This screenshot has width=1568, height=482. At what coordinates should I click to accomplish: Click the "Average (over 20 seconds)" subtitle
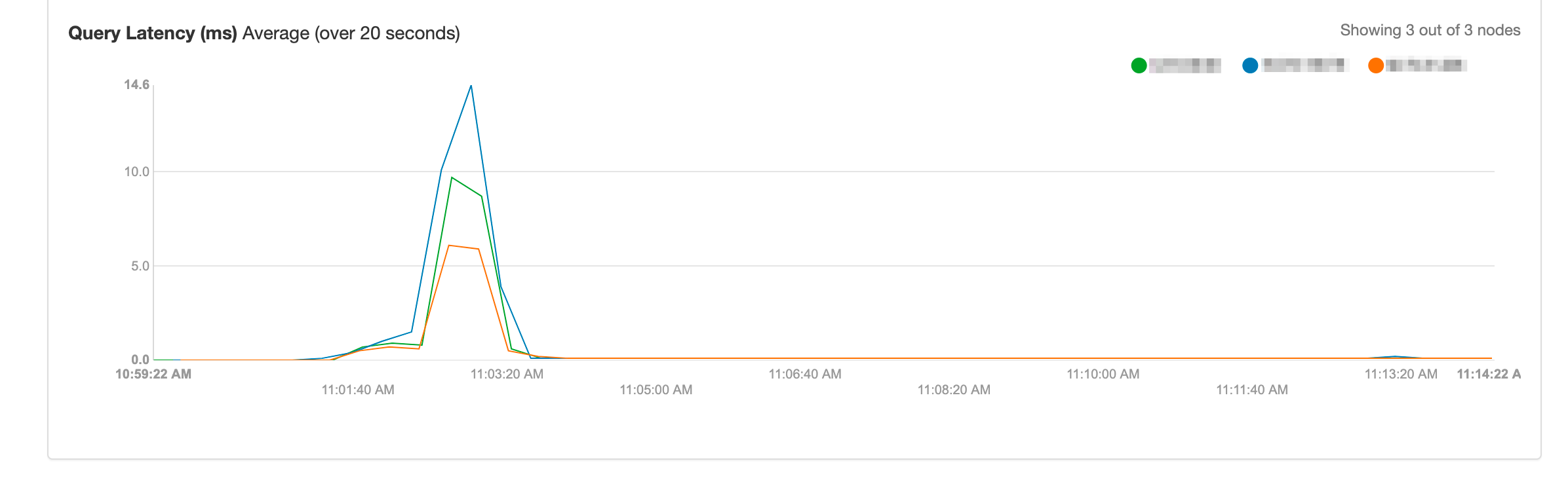[x=351, y=33]
